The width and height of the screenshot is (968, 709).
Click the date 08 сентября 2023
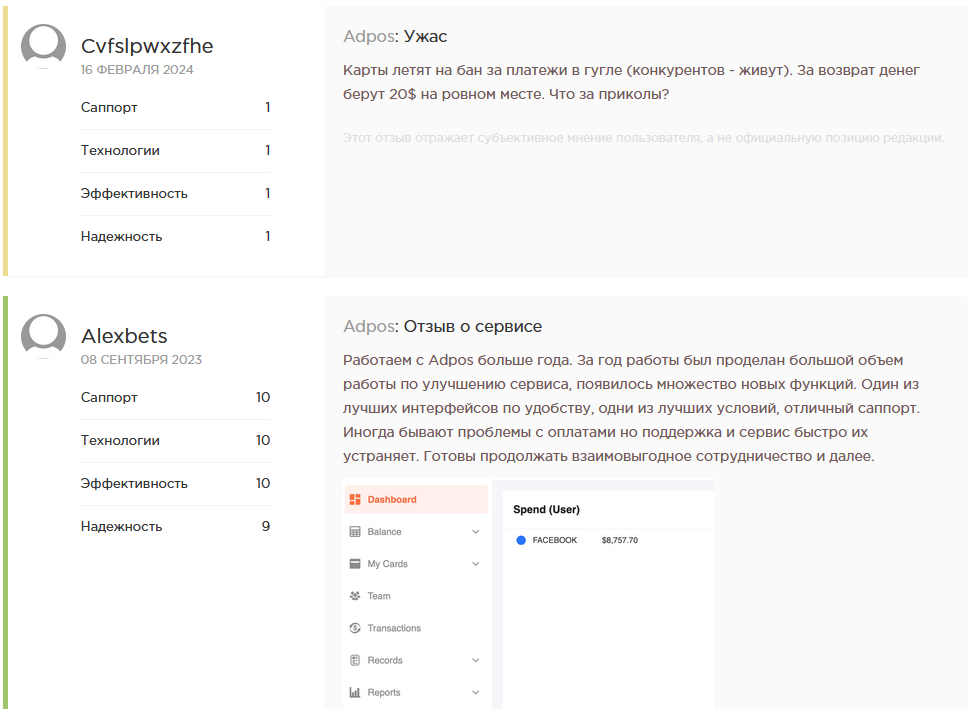pyautogui.click(x=141, y=360)
